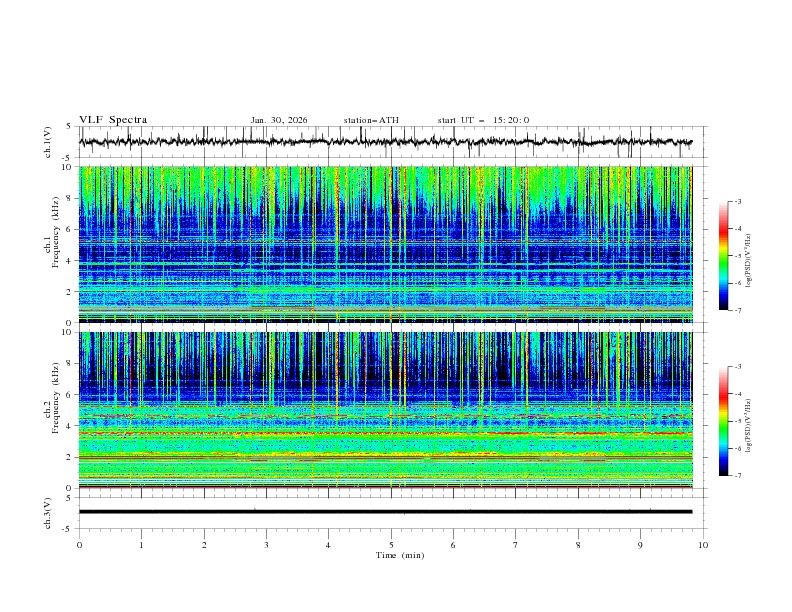Click the "10" label at time axis end
This screenshot has width=792, height=612.
coord(703,545)
